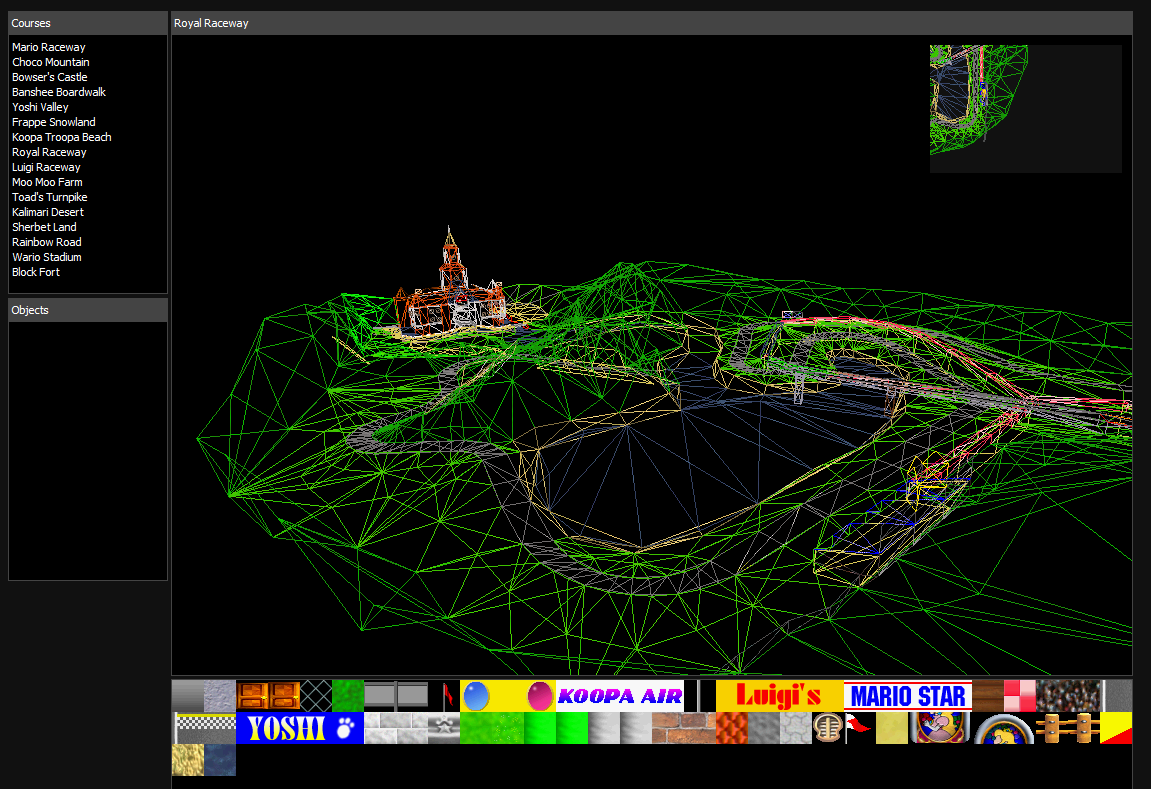Pick the YOSHI paw sign texture

click(x=300, y=728)
